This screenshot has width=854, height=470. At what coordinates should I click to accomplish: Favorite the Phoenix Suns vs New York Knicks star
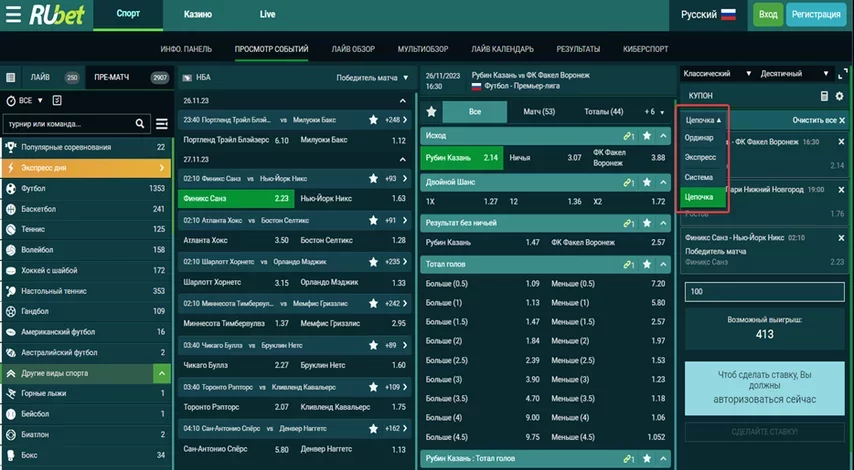(373, 179)
